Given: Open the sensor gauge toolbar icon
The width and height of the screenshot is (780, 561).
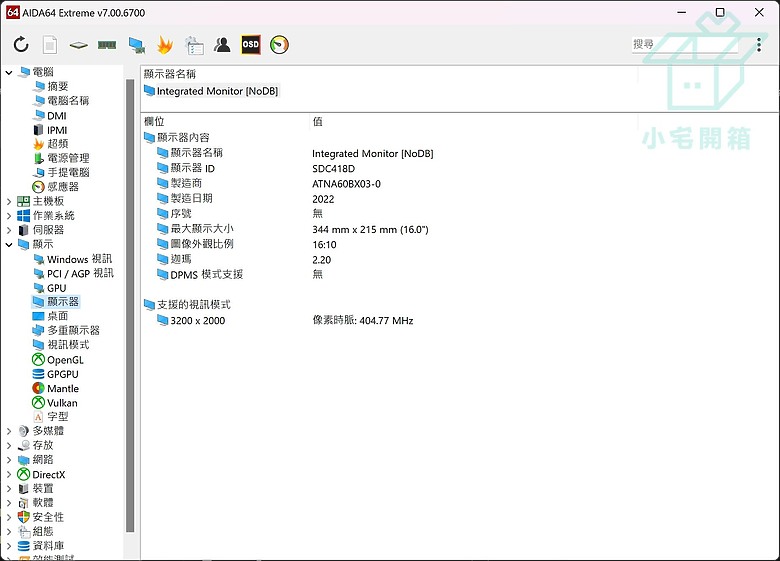Looking at the screenshot, I should click(x=279, y=45).
